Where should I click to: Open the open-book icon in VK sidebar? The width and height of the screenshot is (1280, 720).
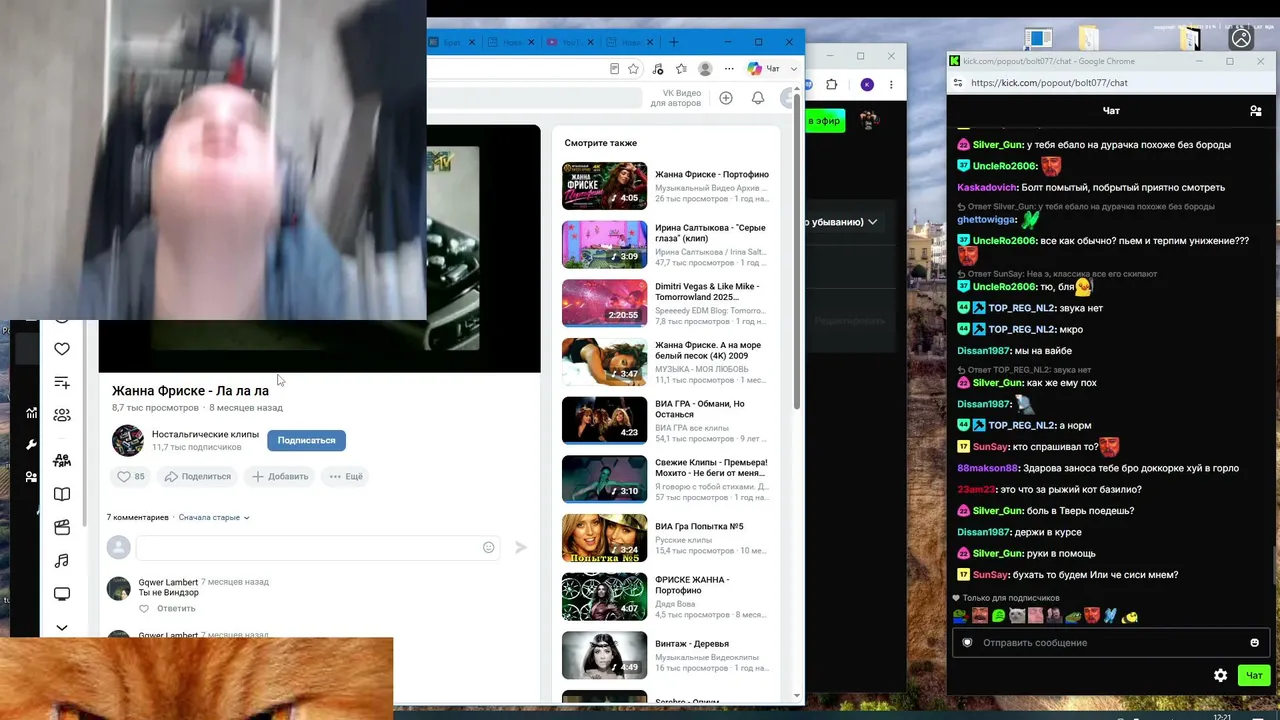click(x=62, y=494)
